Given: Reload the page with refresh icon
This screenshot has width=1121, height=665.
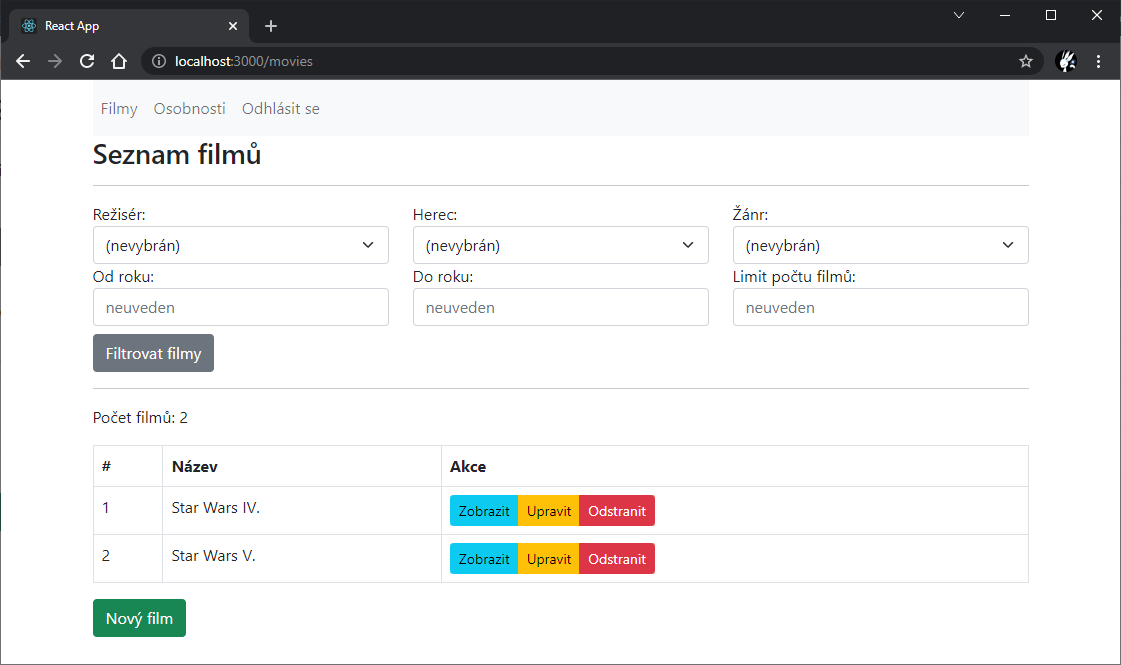Looking at the screenshot, I should 87,61.
